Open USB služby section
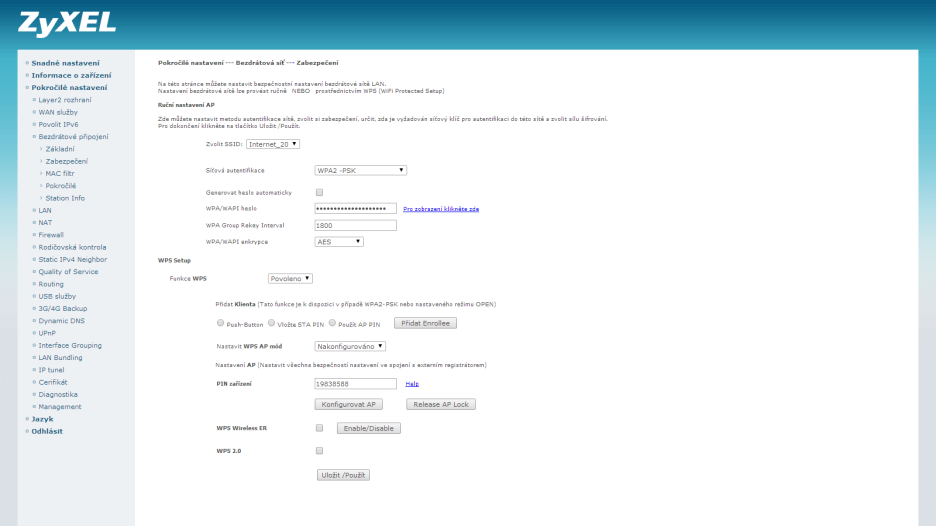The width and height of the screenshot is (936, 526). pos(57,296)
